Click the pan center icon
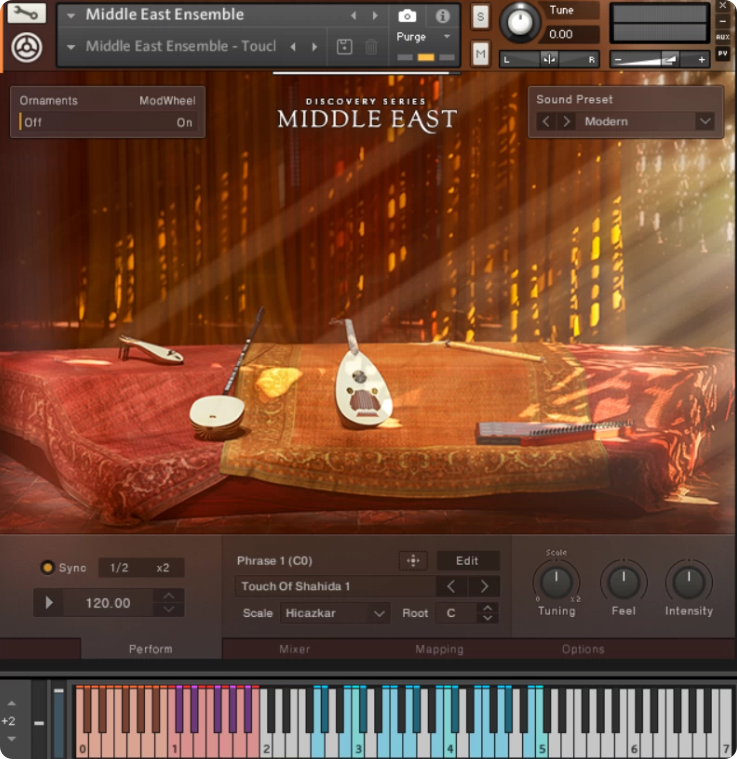This screenshot has width=737, height=759. pyautogui.click(x=549, y=59)
